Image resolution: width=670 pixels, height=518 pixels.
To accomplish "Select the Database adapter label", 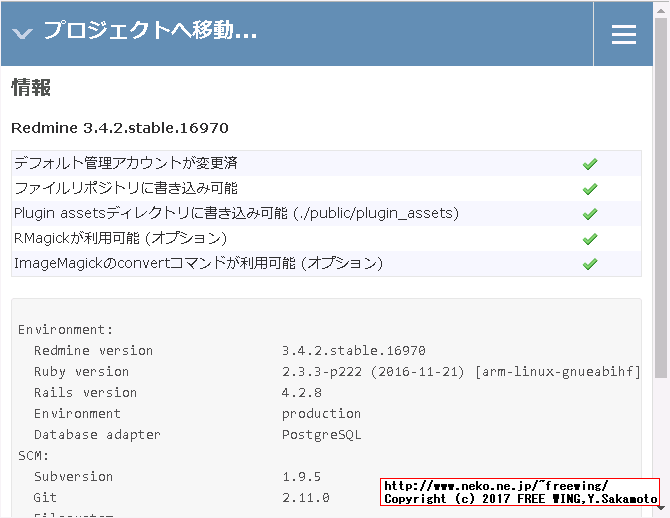I will click(97, 434).
